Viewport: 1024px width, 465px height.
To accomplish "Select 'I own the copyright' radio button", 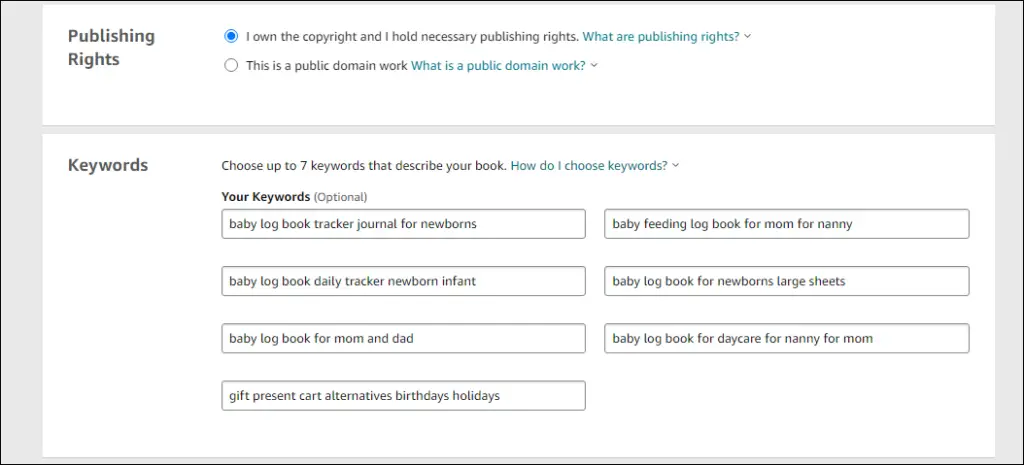I will (231, 37).
